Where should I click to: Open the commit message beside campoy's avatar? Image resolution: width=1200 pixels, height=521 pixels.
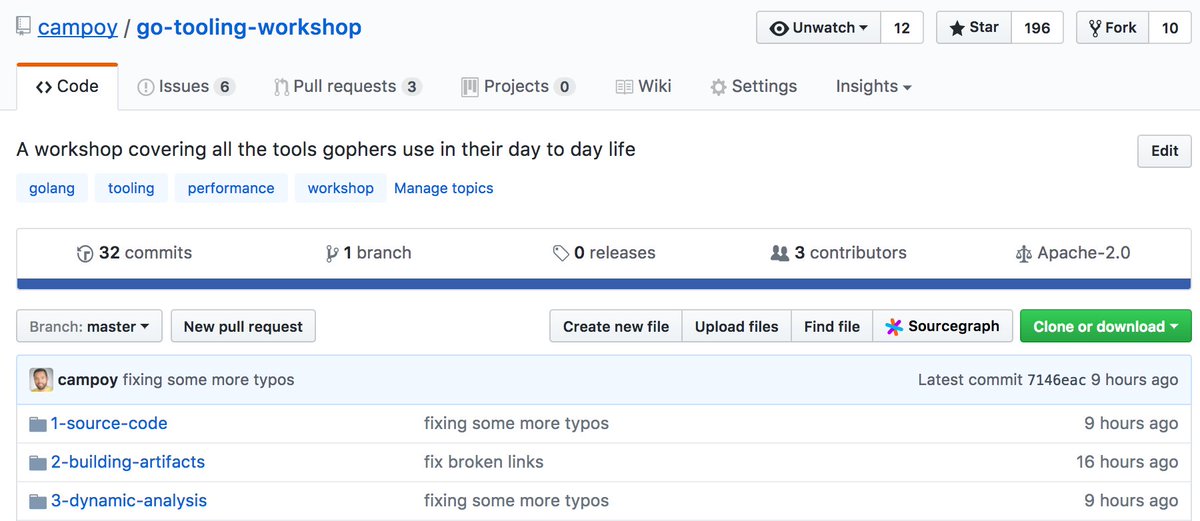[x=209, y=380]
